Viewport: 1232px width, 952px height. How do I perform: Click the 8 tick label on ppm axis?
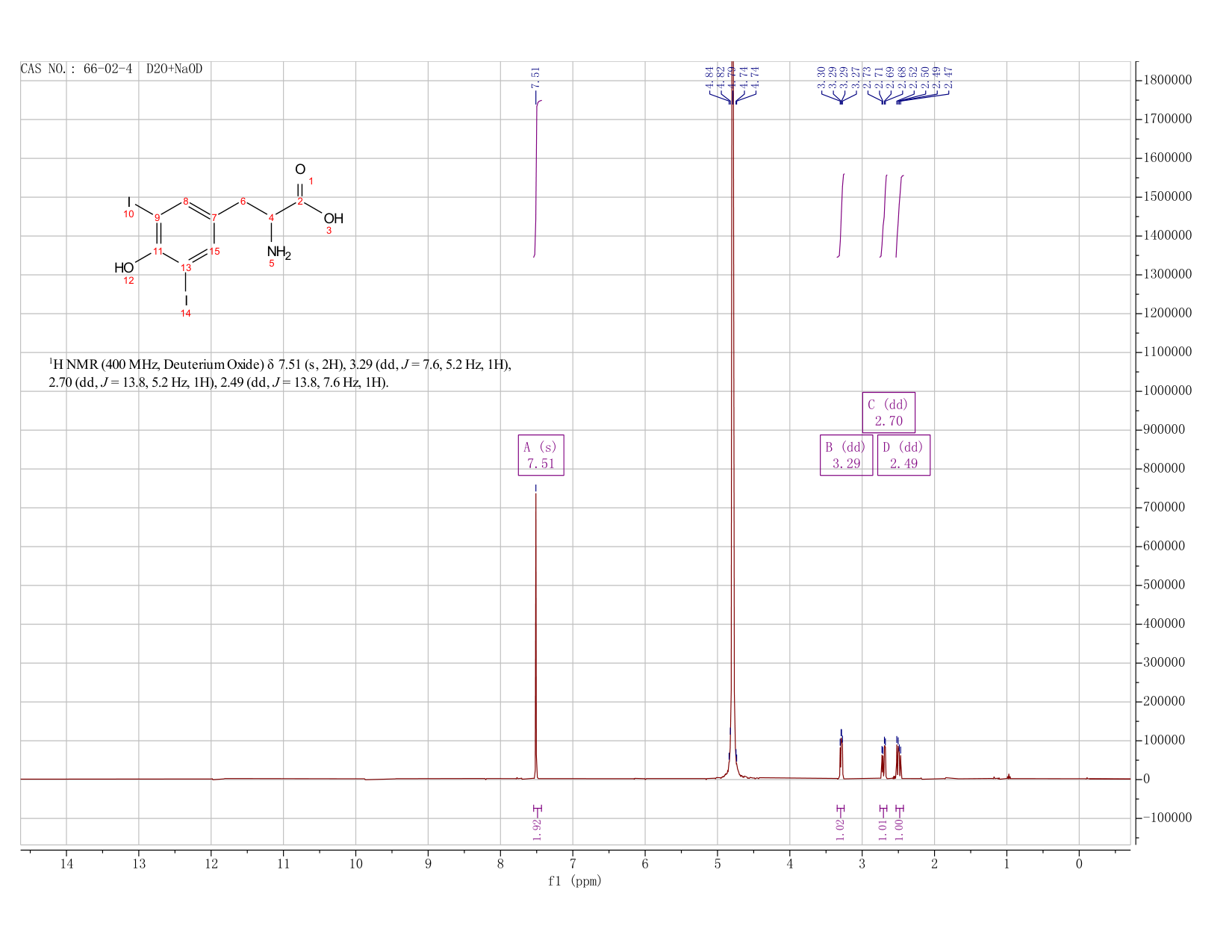tap(500, 865)
